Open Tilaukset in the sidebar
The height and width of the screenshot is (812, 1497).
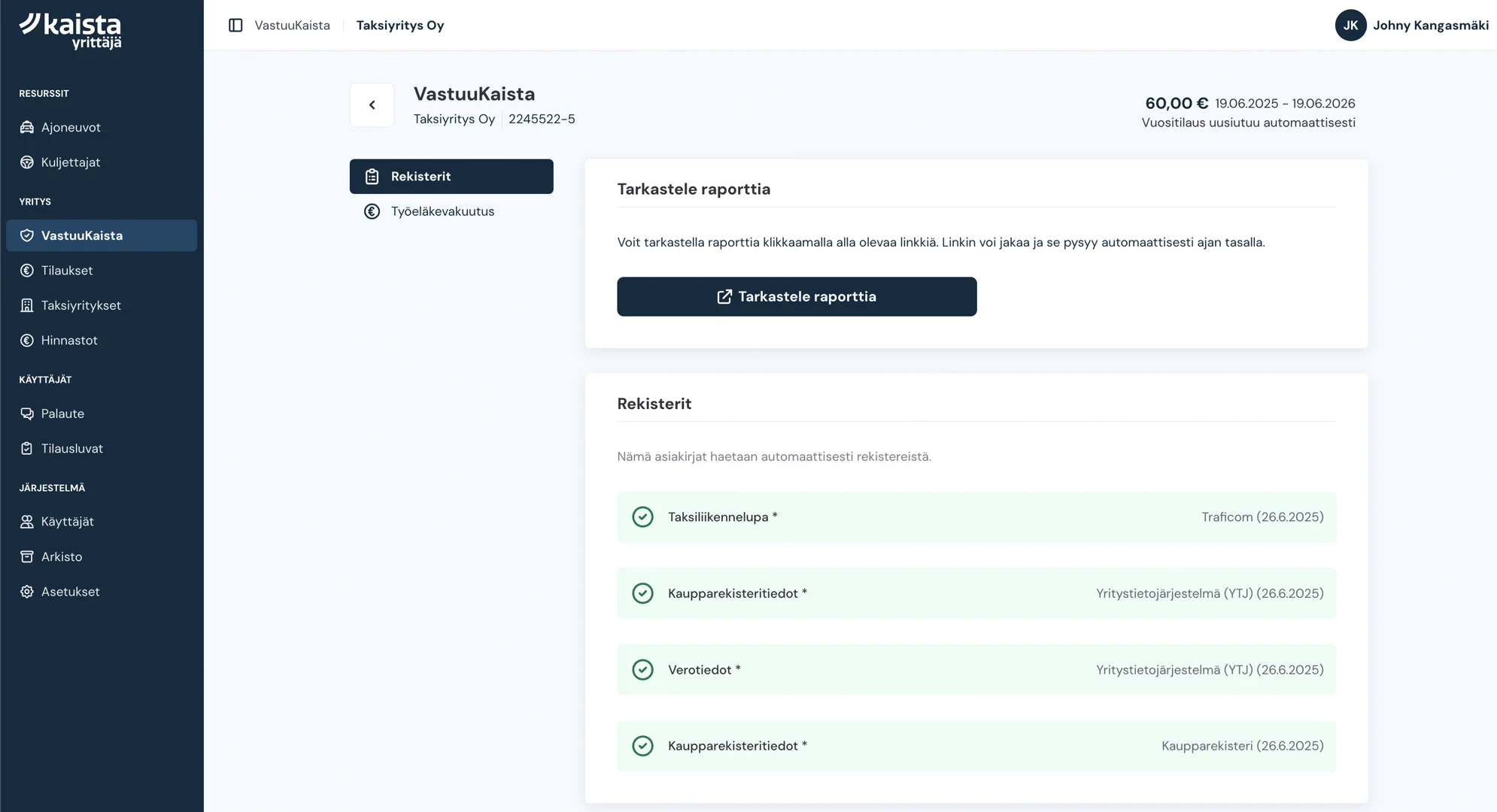click(102, 271)
